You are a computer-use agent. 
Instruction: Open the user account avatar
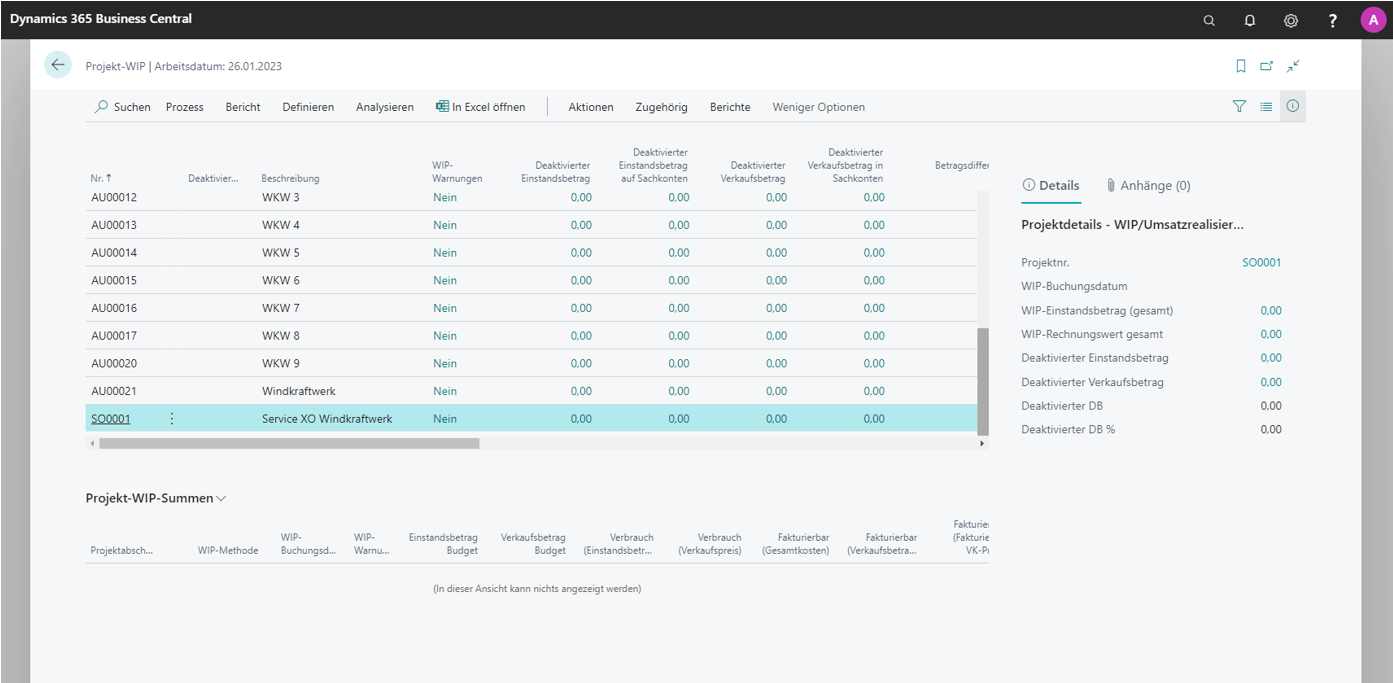pyautogui.click(x=1373, y=20)
